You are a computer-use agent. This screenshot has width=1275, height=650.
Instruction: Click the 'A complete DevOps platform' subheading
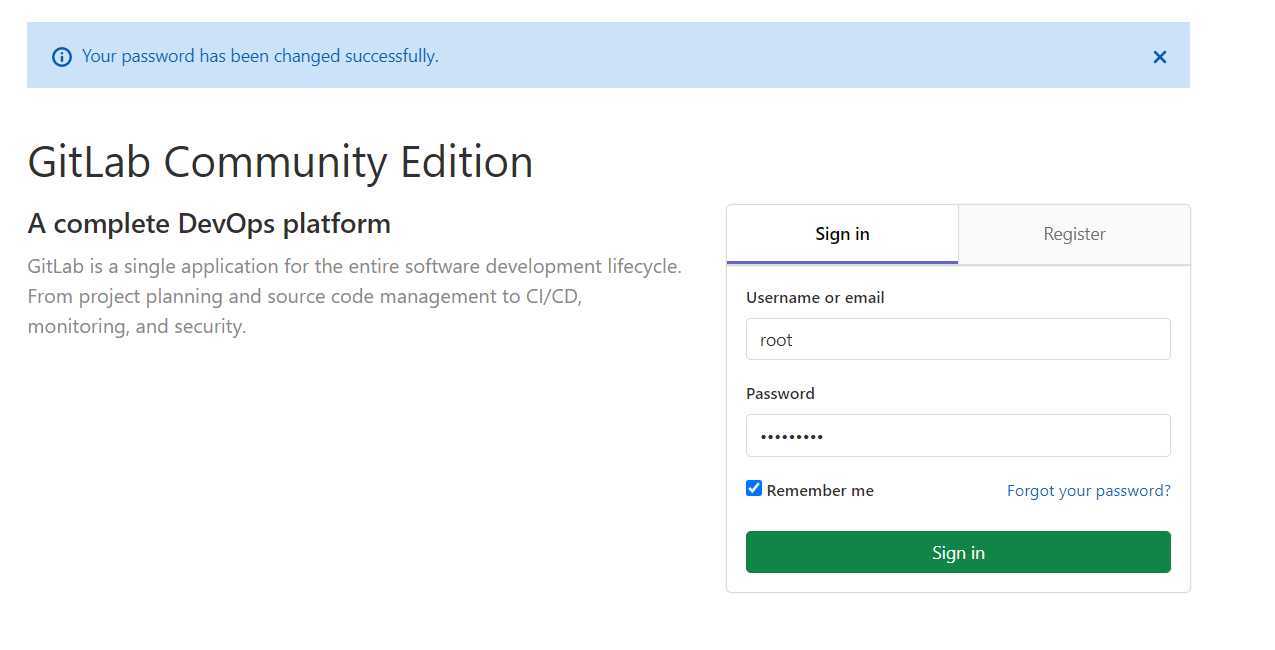209,223
